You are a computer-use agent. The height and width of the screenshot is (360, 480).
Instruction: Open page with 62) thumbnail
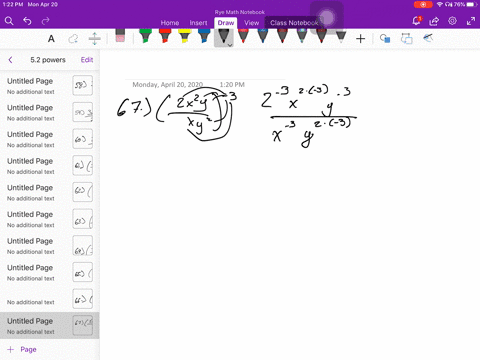50,192
